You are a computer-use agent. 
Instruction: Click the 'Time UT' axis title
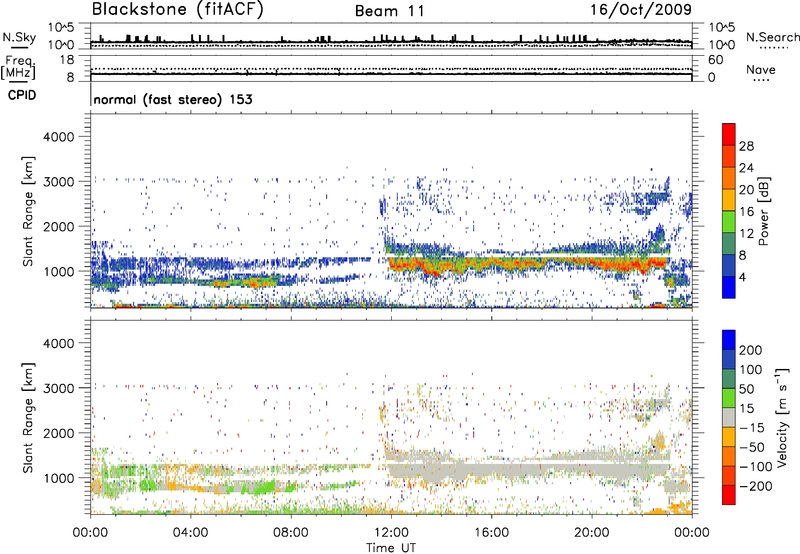391,548
